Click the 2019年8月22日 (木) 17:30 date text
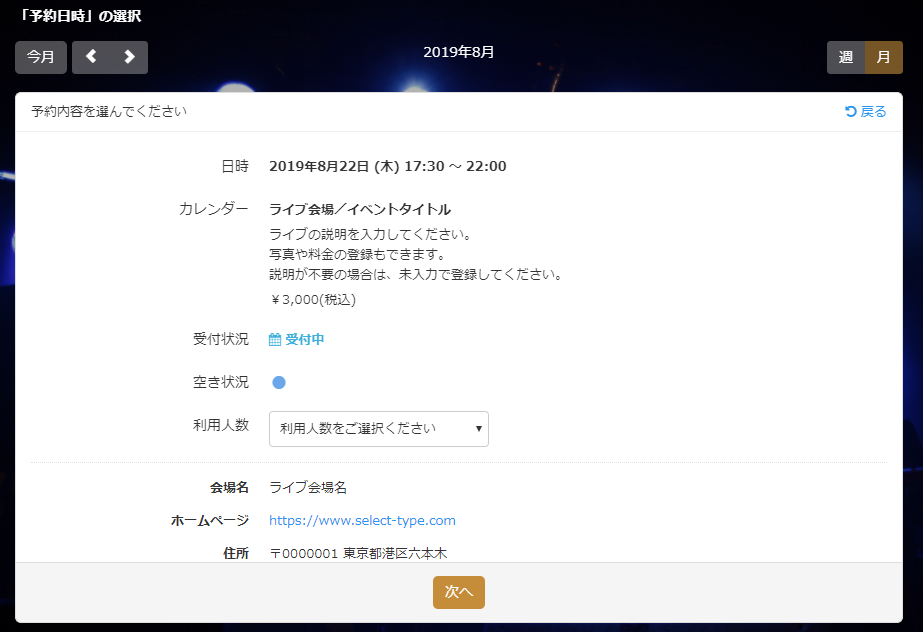923x632 pixels. [x=387, y=166]
